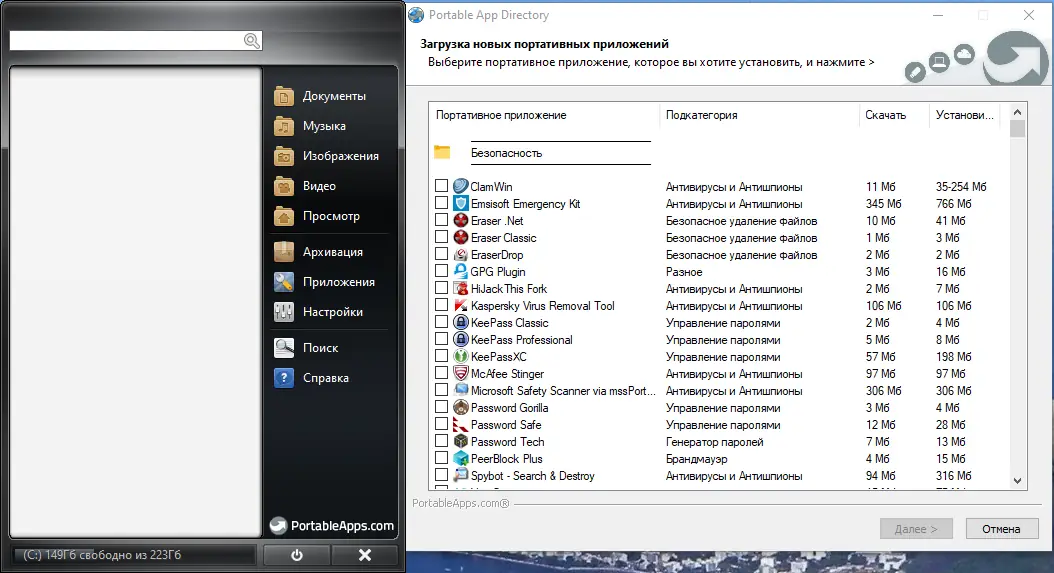The image size is (1054, 573).
Task: Enable the Password Safe checkbox
Action: pos(441,424)
